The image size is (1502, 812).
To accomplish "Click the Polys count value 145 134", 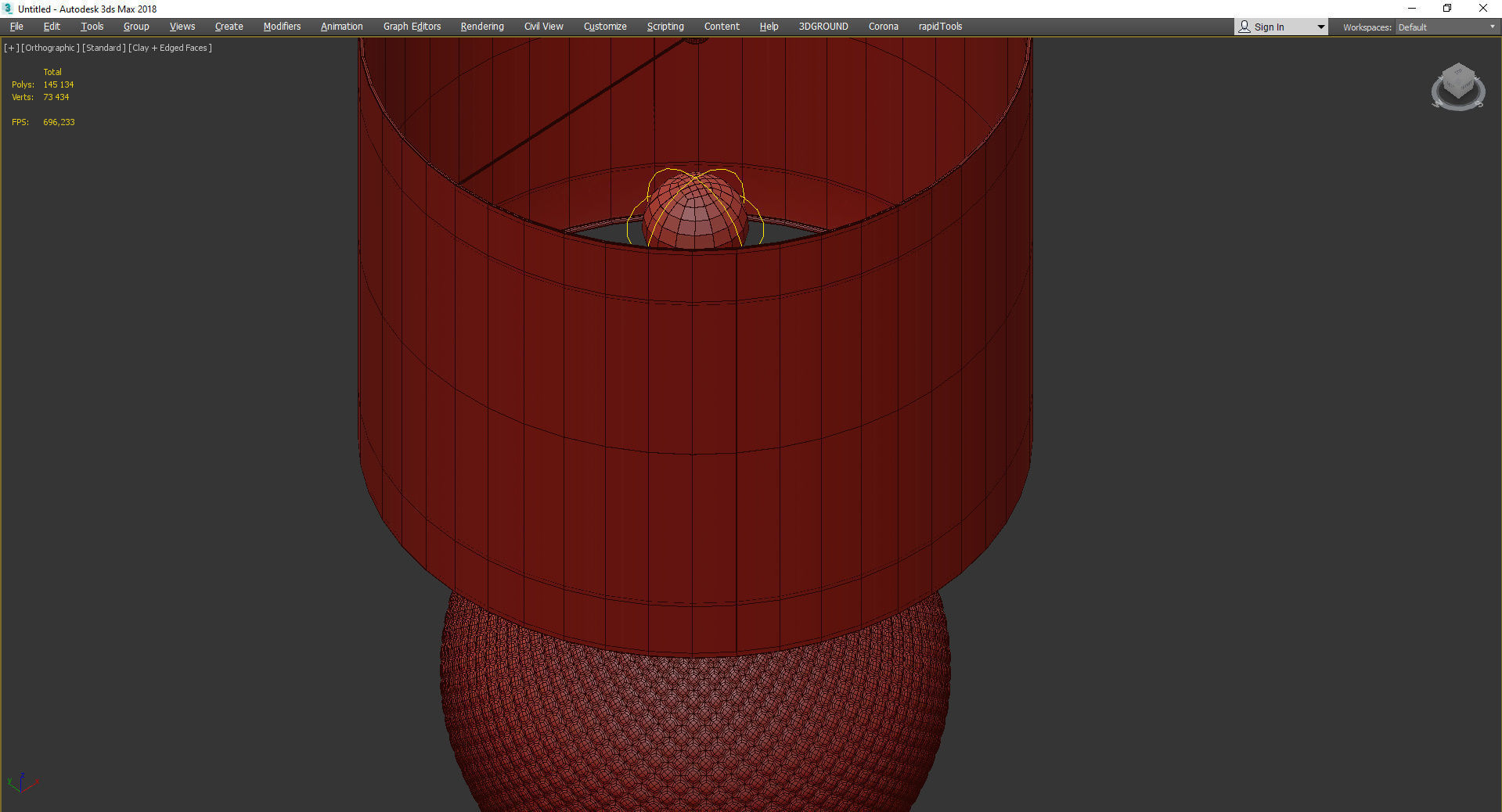I will tap(59, 84).
